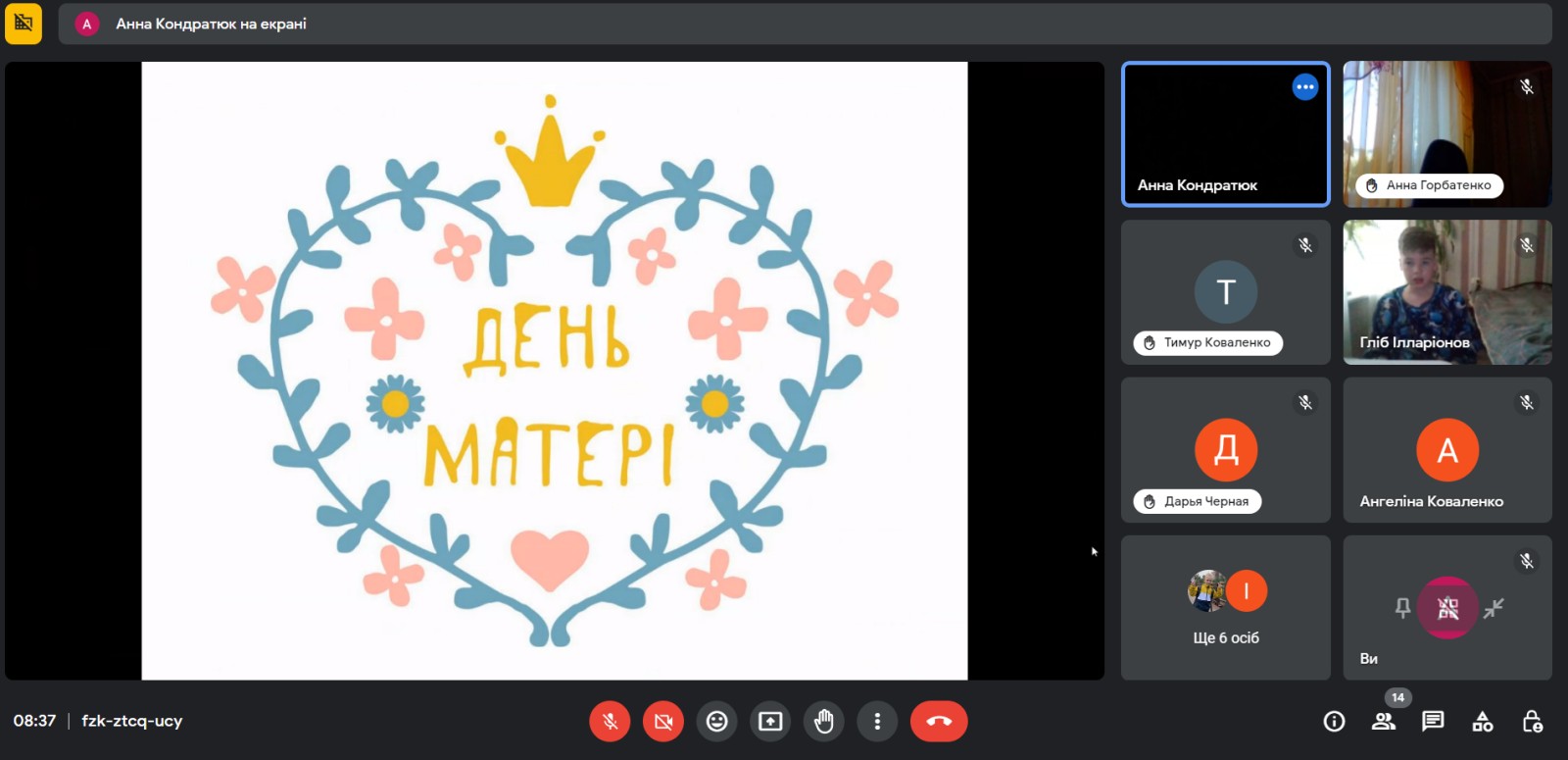
Task: Show the participants list
Action: click(x=1384, y=722)
